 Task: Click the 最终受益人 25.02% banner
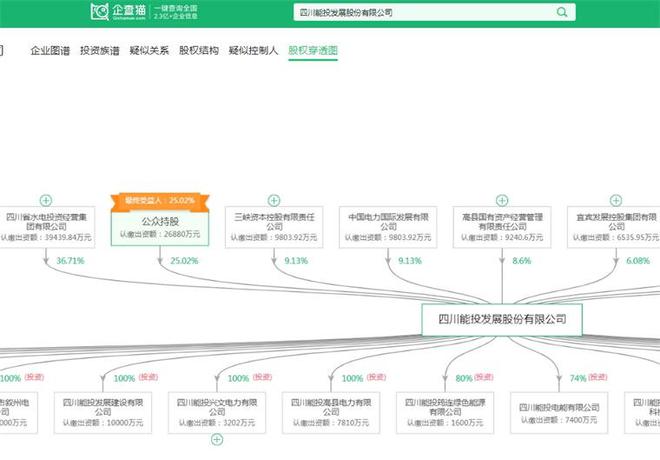160,201
